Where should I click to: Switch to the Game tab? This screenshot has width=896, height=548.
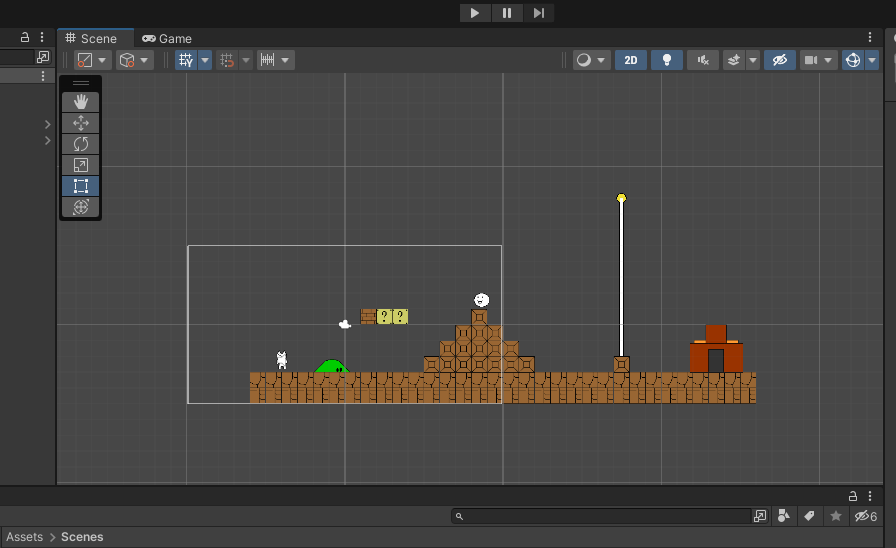(167, 38)
